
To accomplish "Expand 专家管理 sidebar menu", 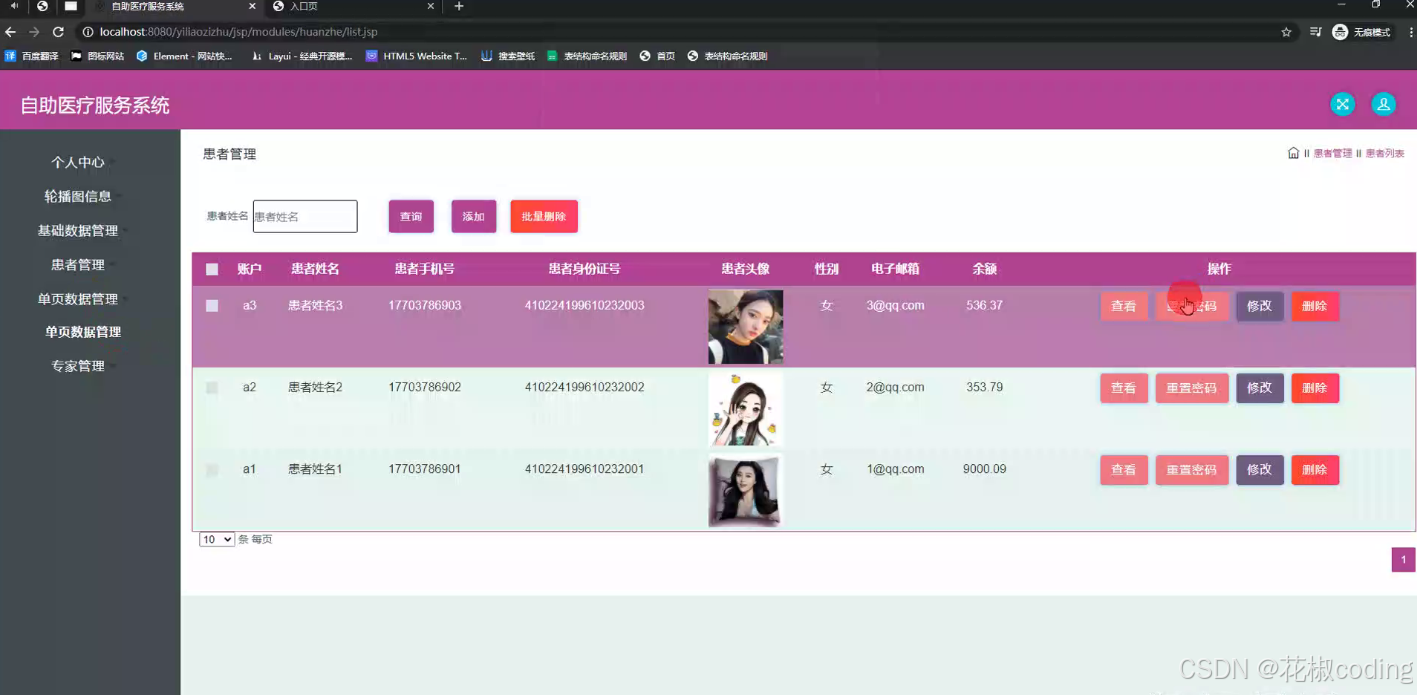I will (78, 366).
